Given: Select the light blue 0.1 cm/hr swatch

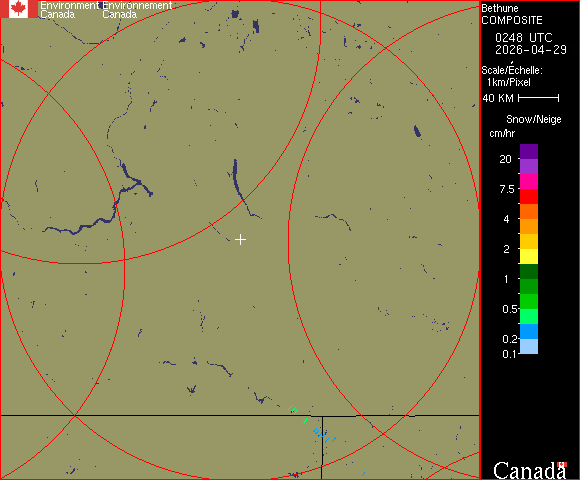Looking at the screenshot, I should (529, 347).
